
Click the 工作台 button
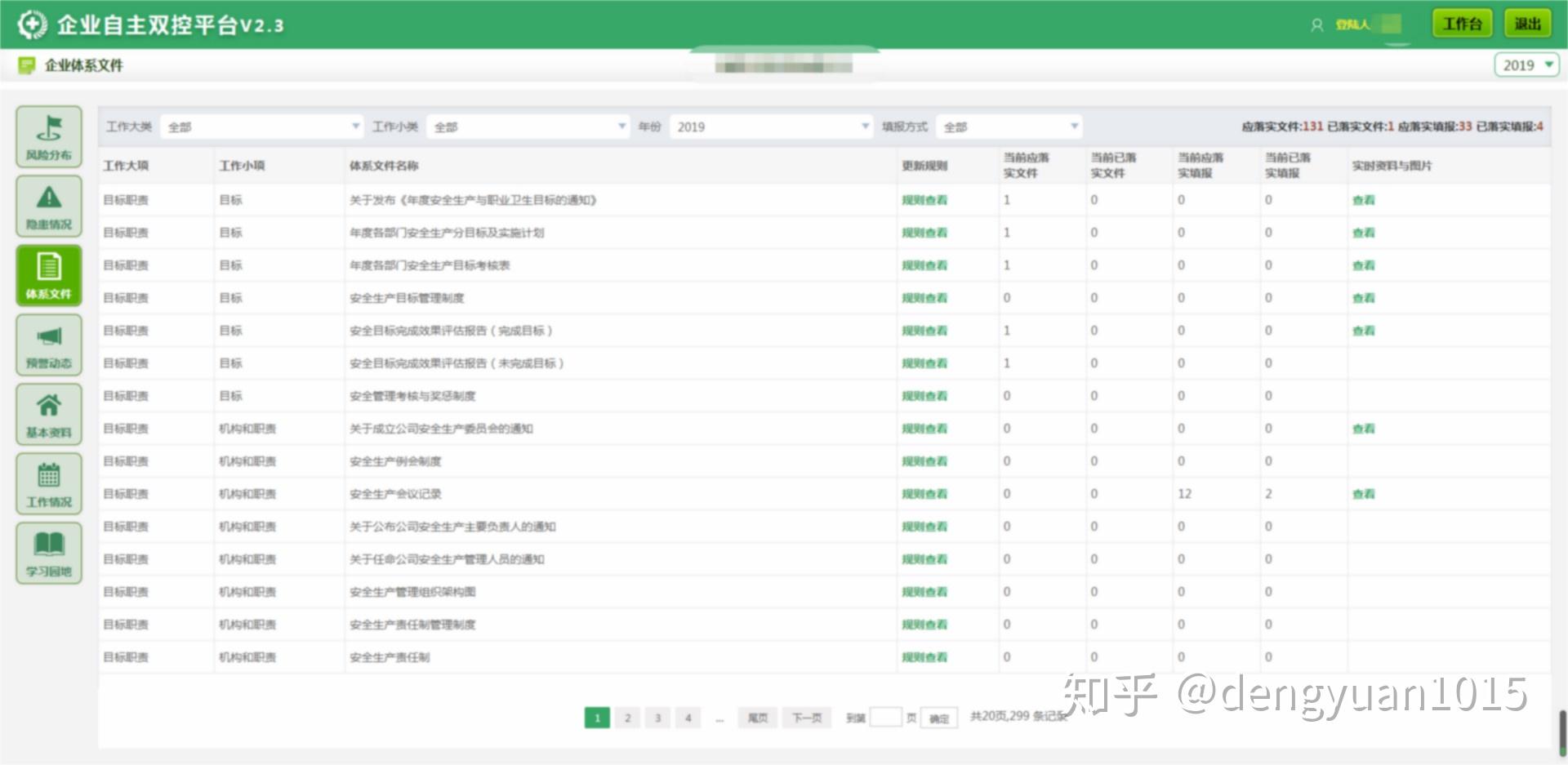1463,24
